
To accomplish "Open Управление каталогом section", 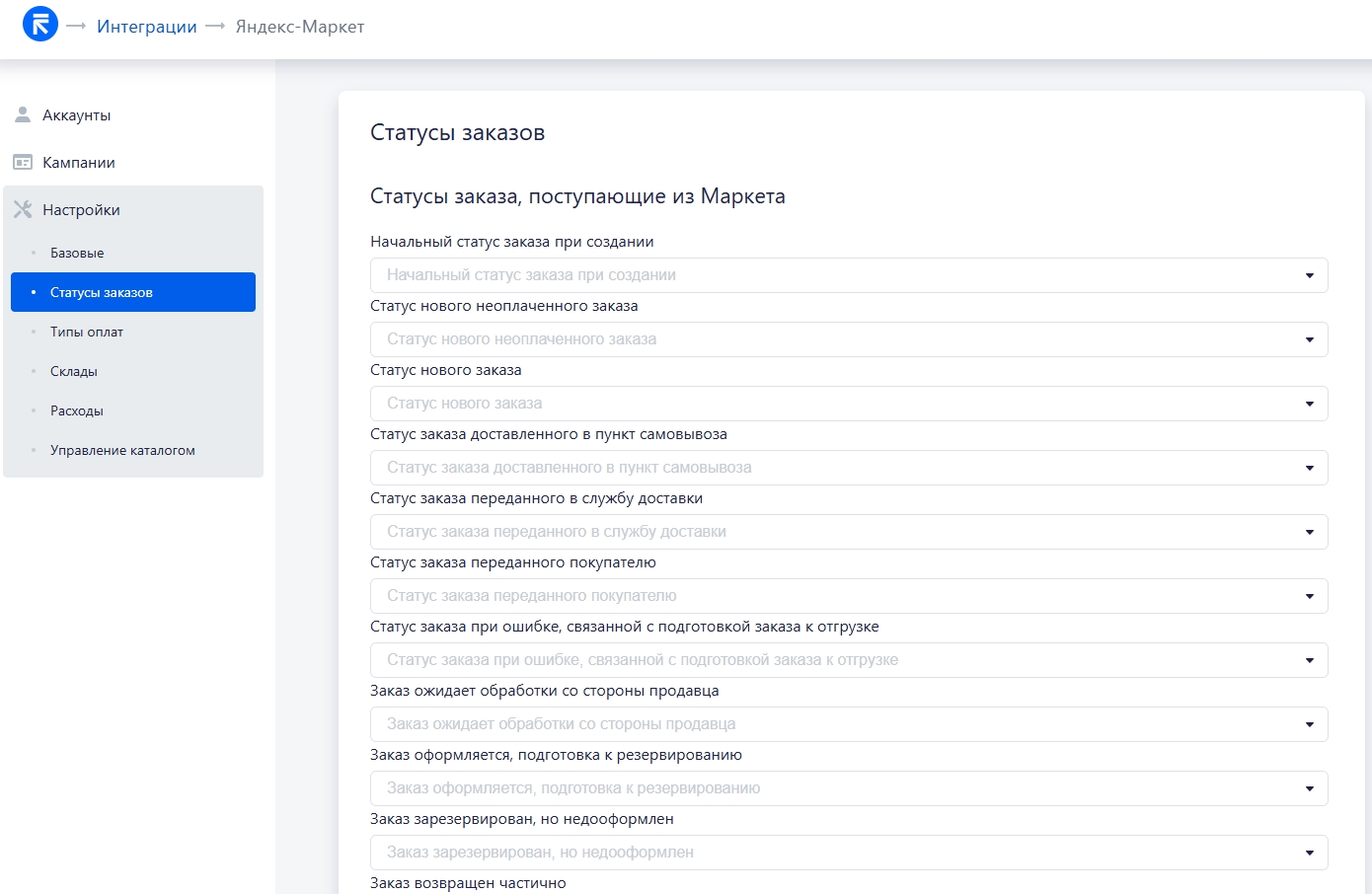I will click(x=122, y=451).
